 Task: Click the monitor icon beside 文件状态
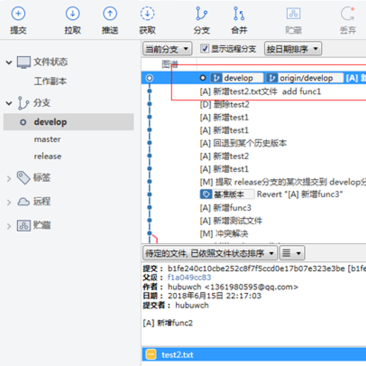pos(24,62)
